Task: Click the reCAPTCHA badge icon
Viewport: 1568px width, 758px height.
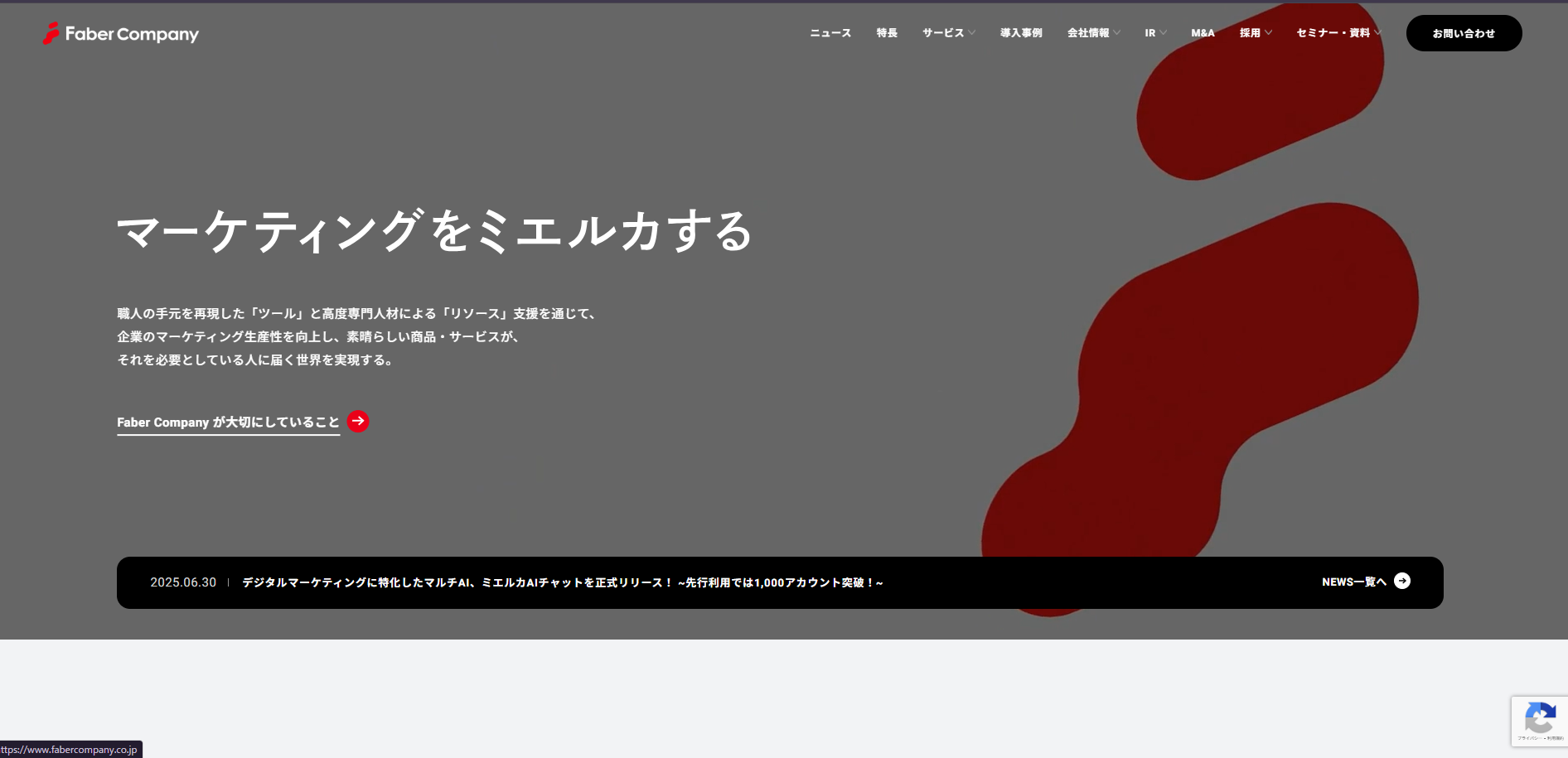Action: (x=1539, y=719)
